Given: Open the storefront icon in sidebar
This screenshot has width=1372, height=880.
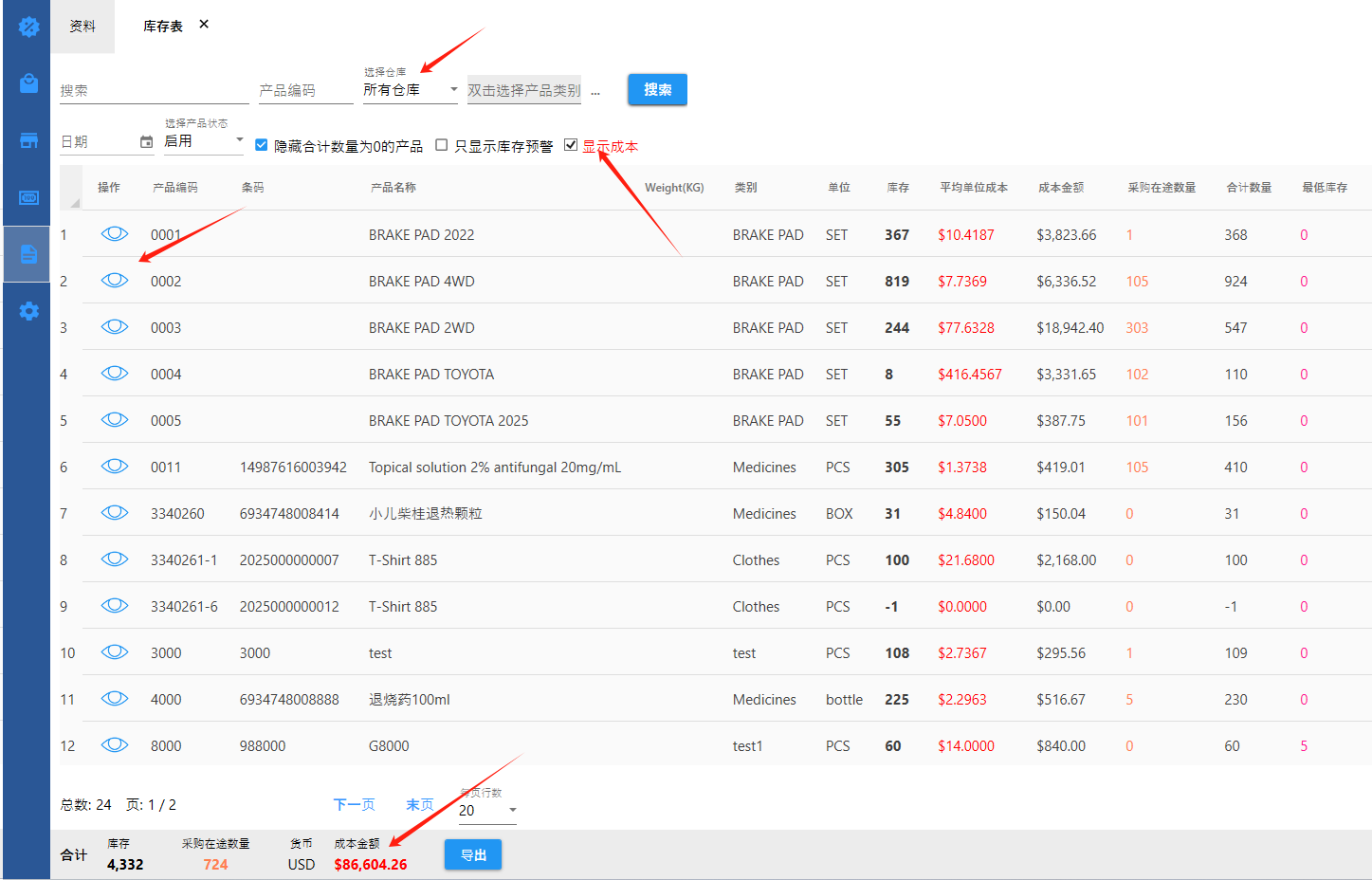Looking at the screenshot, I should [x=28, y=140].
